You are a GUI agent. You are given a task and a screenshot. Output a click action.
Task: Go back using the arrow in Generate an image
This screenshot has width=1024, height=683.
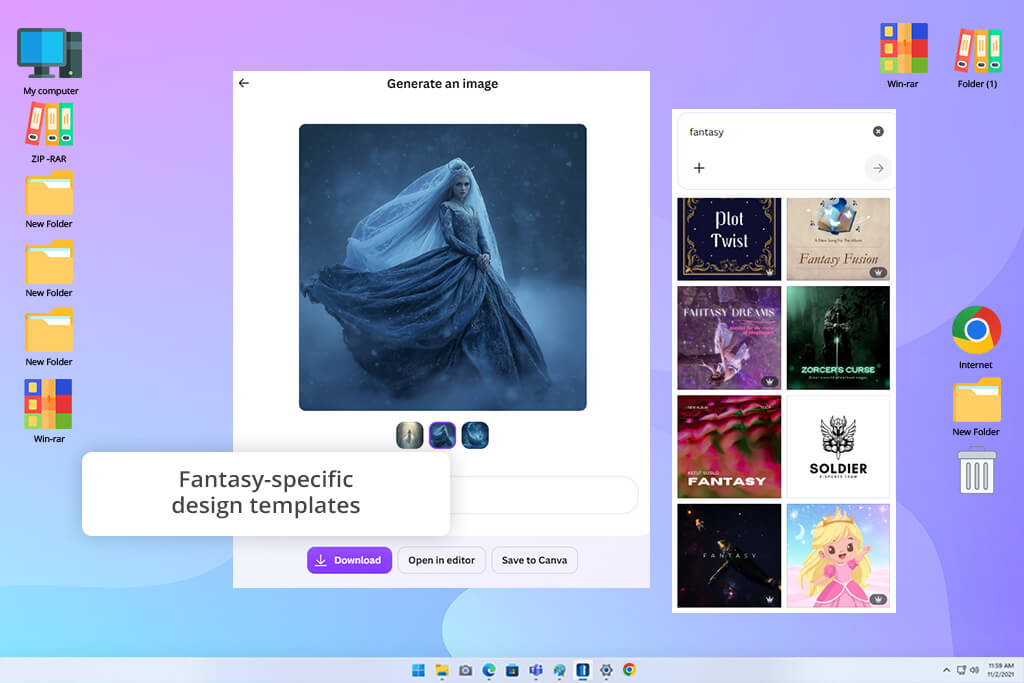pyautogui.click(x=244, y=83)
